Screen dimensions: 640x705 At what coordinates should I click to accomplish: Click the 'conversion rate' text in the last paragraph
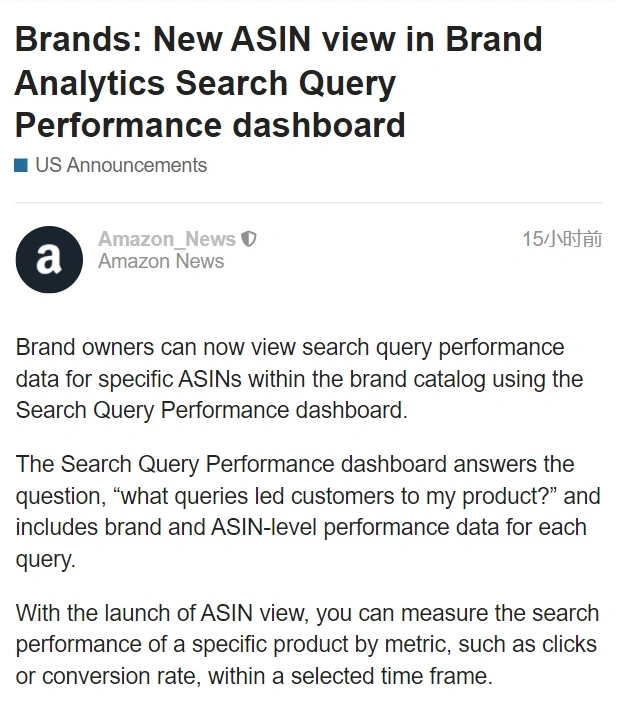pyautogui.click(x=121, y=676)
